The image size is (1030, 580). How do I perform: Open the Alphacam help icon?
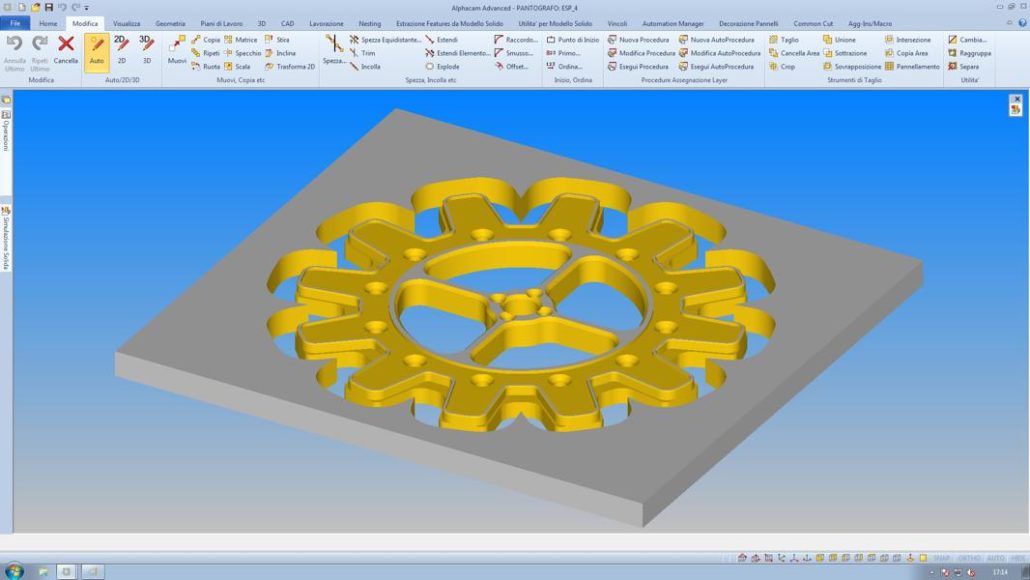(x=1022, y=23)
